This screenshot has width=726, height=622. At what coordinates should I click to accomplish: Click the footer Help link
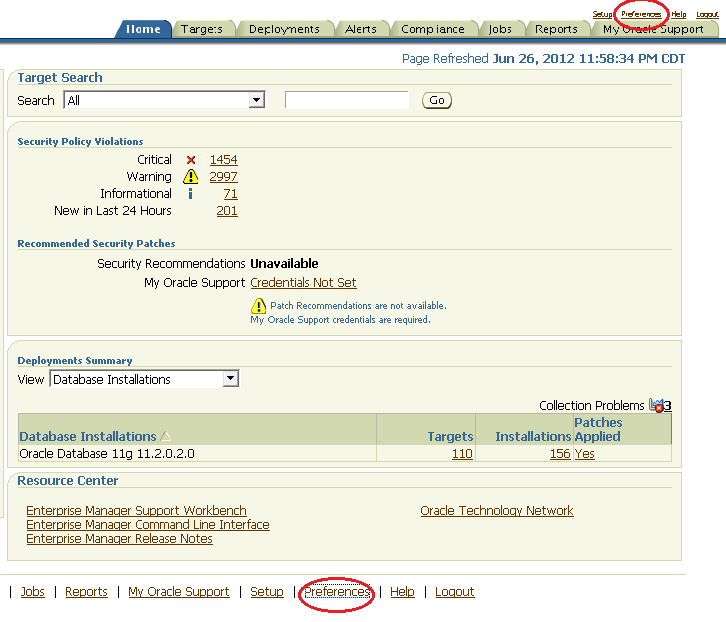[x=402, y=592]
